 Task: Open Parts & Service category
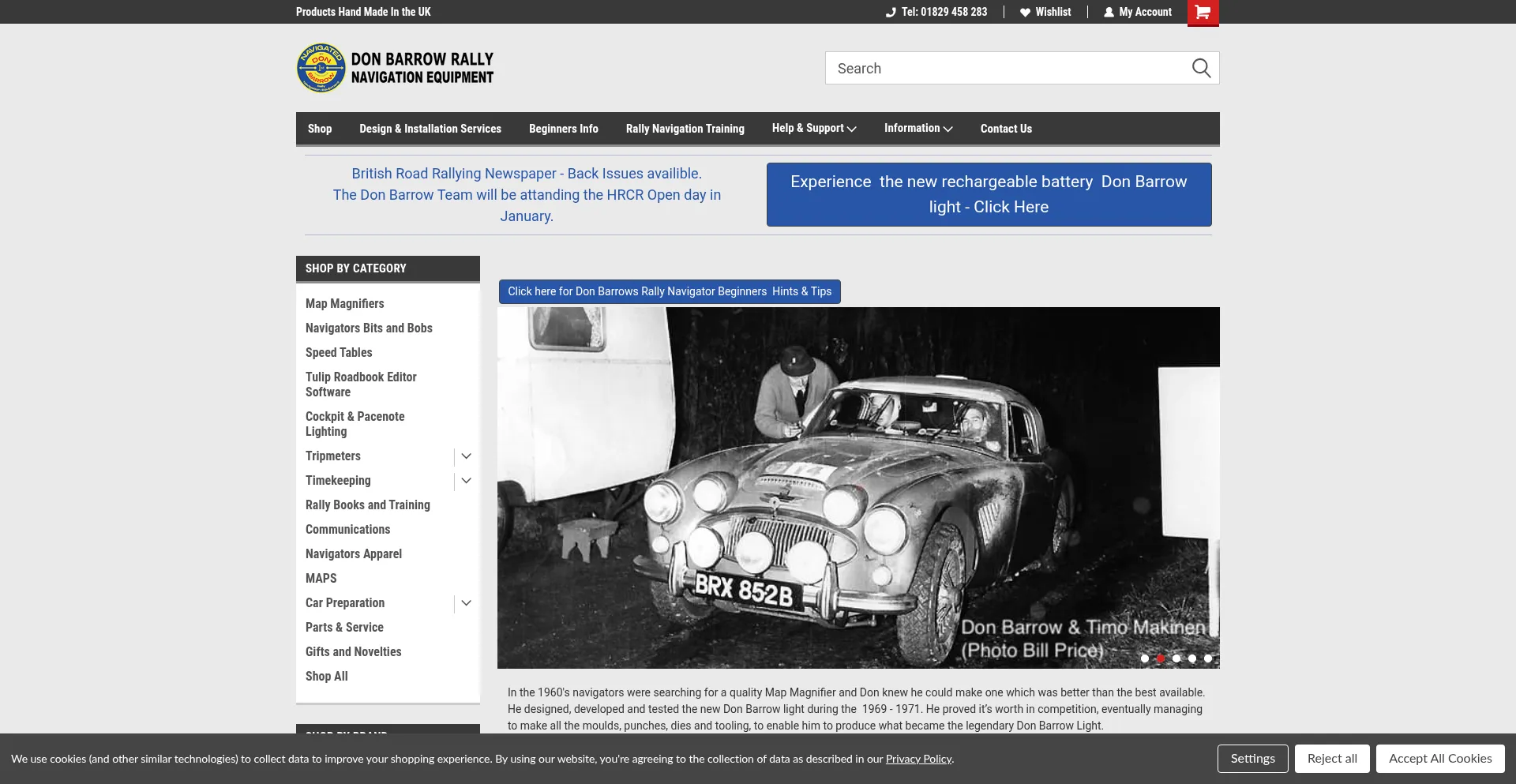(344, 628)
